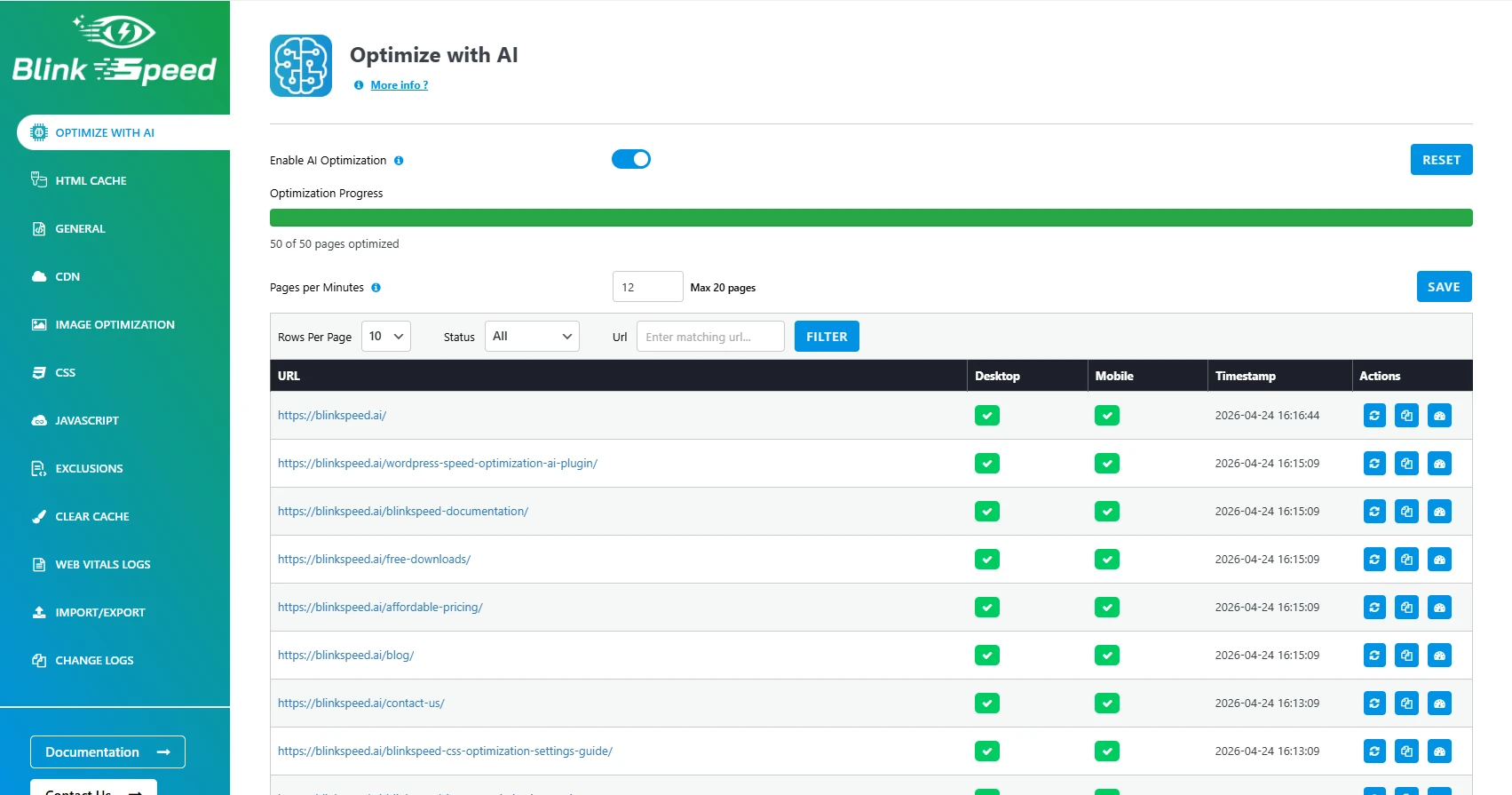Select Clear Cache in sidebar
Image resolution: width=1512 pixels, height=795 pixels.
(92, 516)
